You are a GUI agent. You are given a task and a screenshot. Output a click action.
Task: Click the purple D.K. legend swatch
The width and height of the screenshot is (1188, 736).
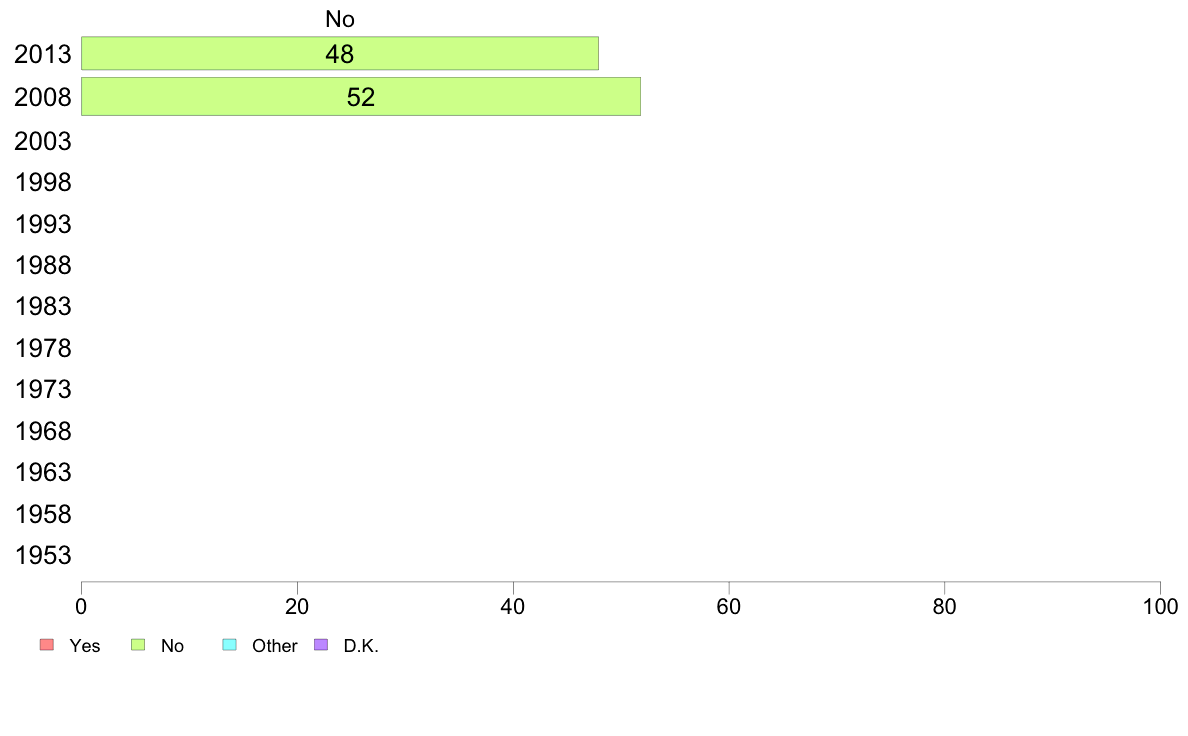[321, 644]
